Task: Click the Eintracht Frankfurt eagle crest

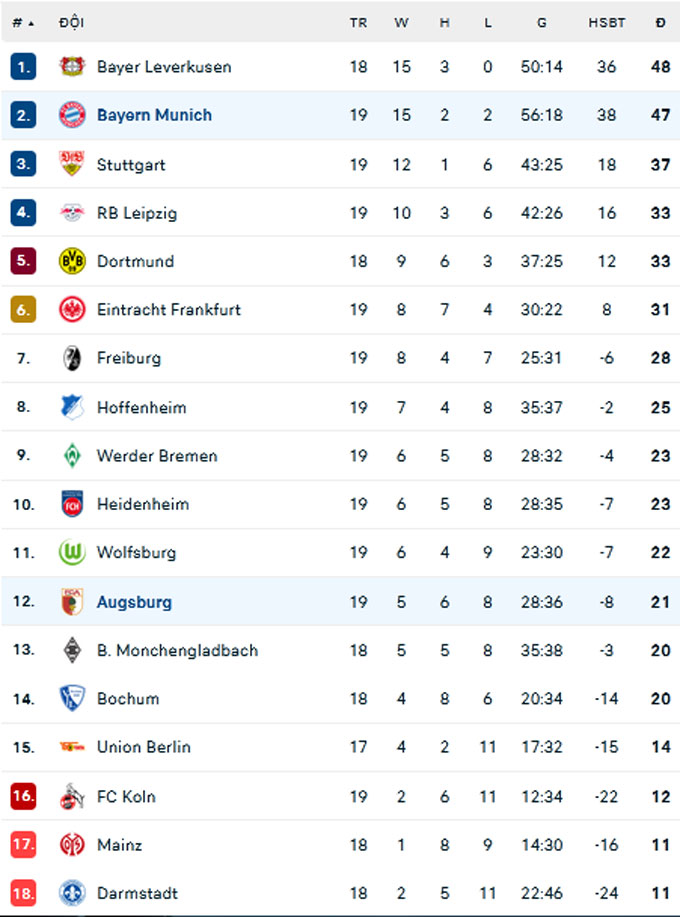Action: (x=72, y=309)
